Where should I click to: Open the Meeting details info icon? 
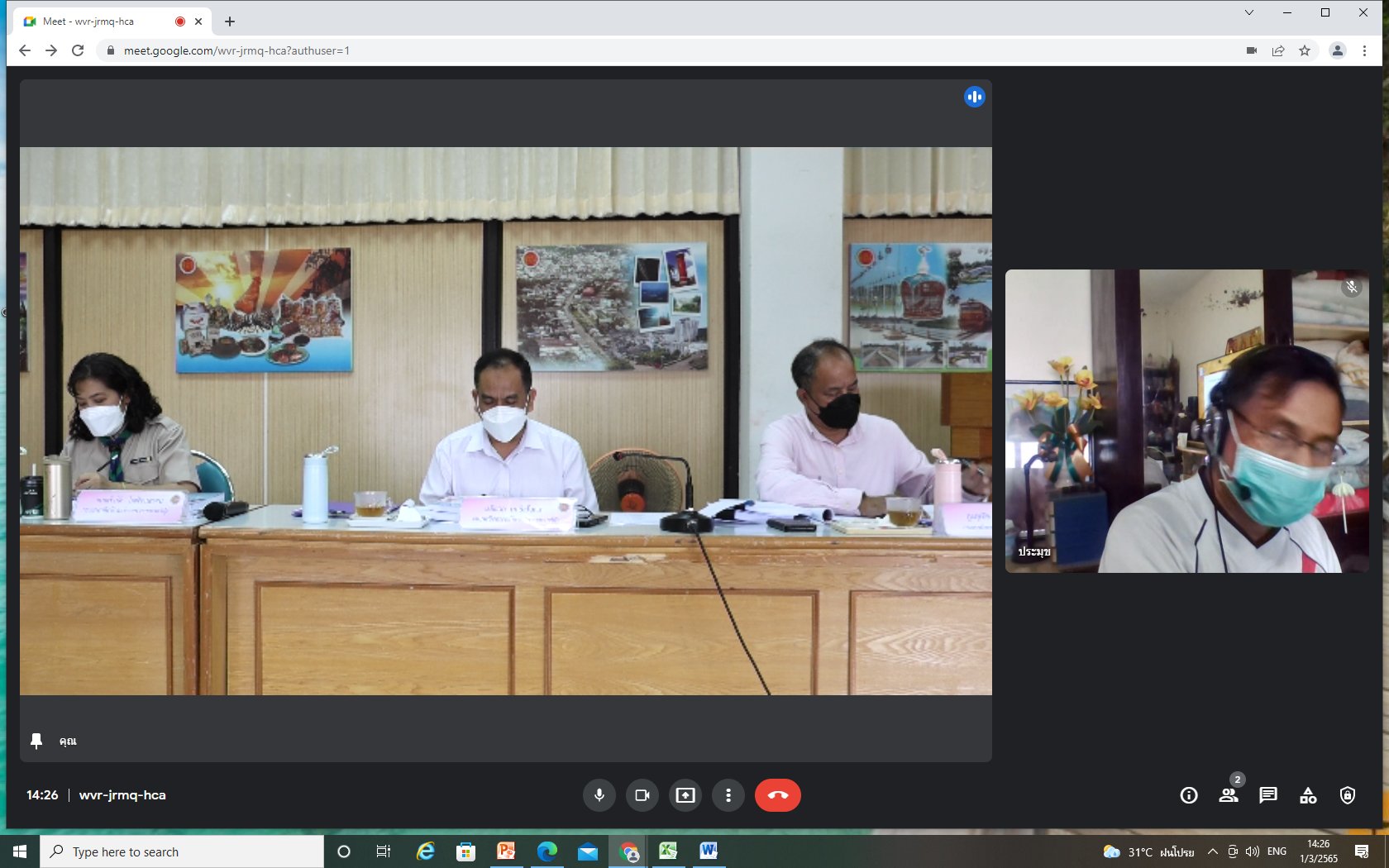click(1189, 795)
